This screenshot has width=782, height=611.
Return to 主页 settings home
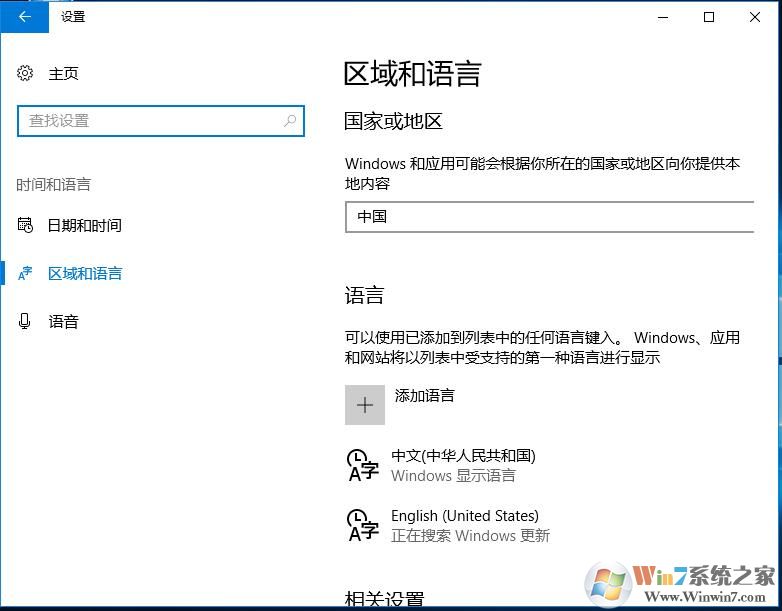click(x=64, y=73)
